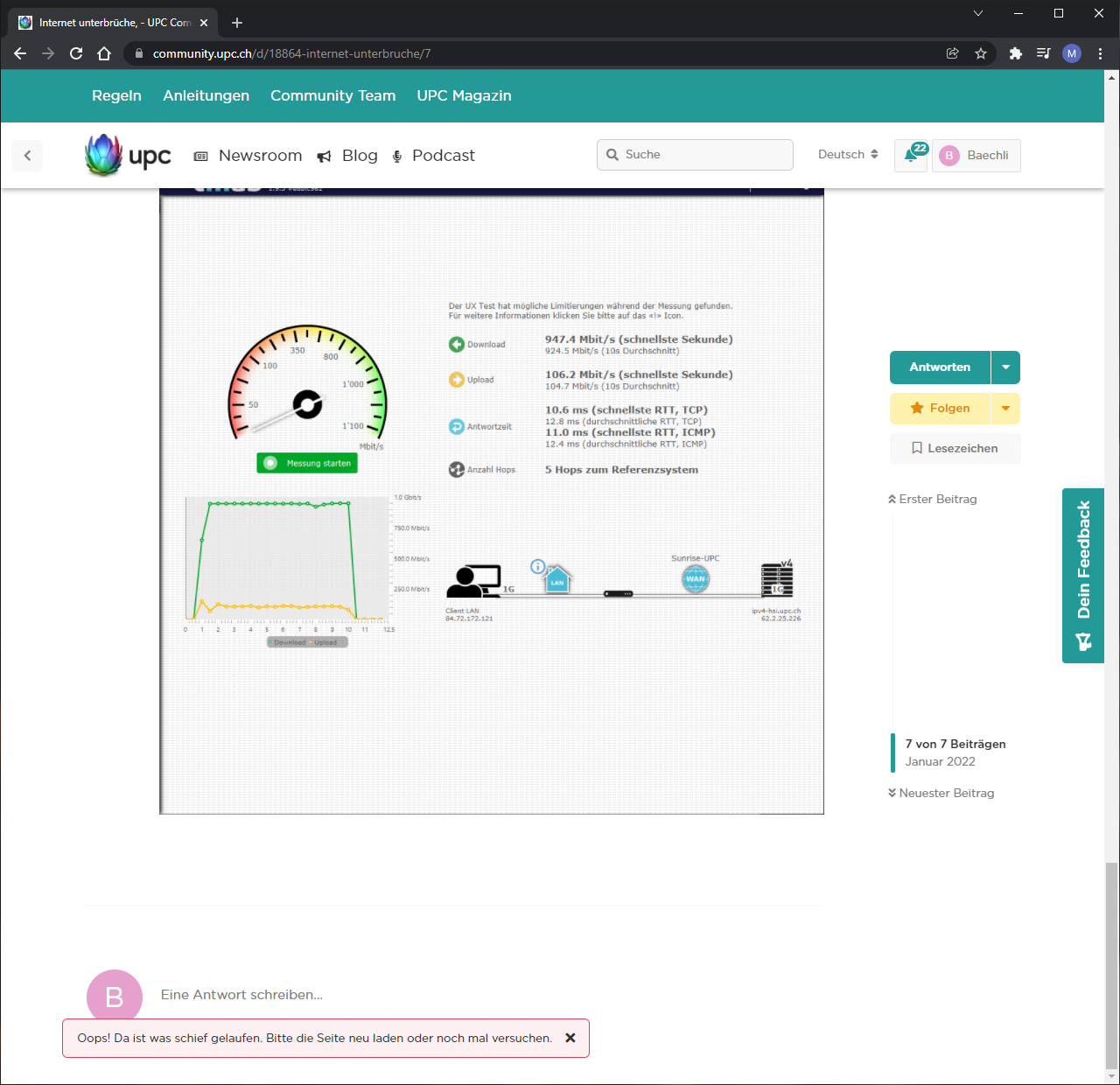
Task: Expand the arrow beside Folgen button
Action: pos(1005,408)
